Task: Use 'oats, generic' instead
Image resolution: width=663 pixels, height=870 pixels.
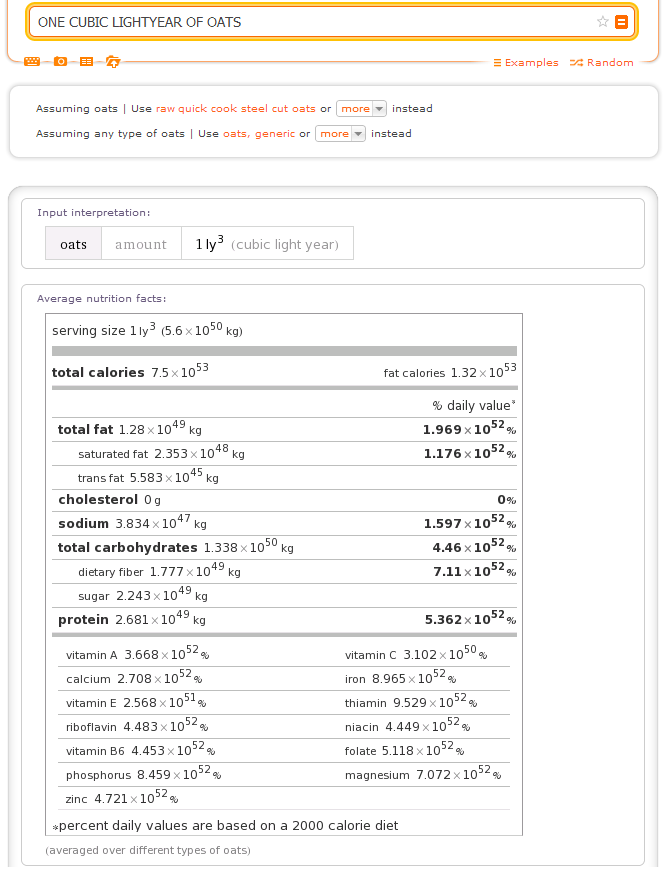Action: (259, 134)
